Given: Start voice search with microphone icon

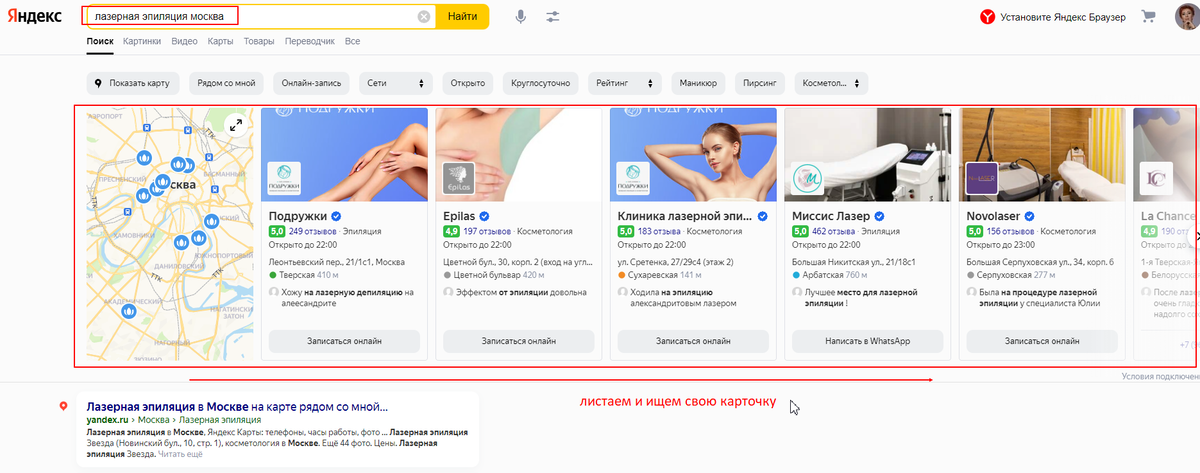Looking at the screenshot, I should tap(520, 17).
